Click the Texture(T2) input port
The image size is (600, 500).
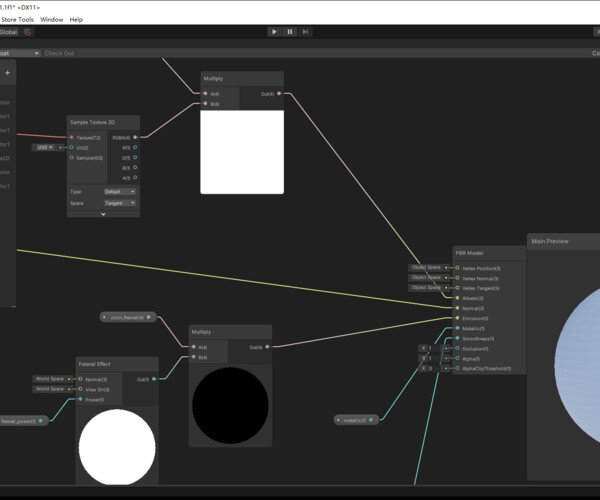click(x=72, y=137)
